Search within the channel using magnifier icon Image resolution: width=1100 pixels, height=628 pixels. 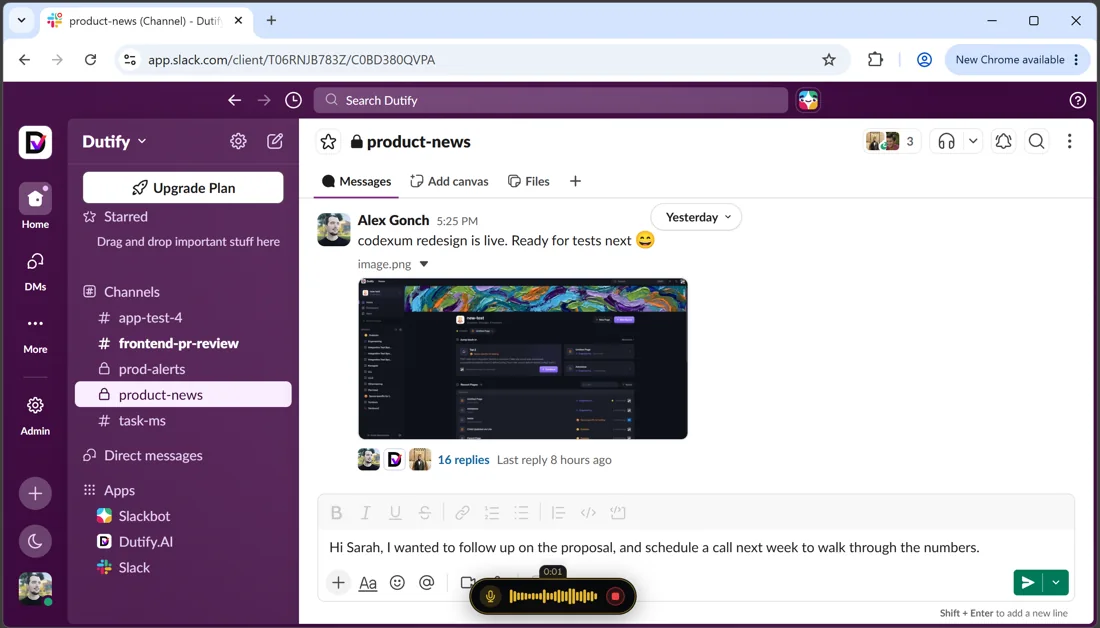(1036, 141)
